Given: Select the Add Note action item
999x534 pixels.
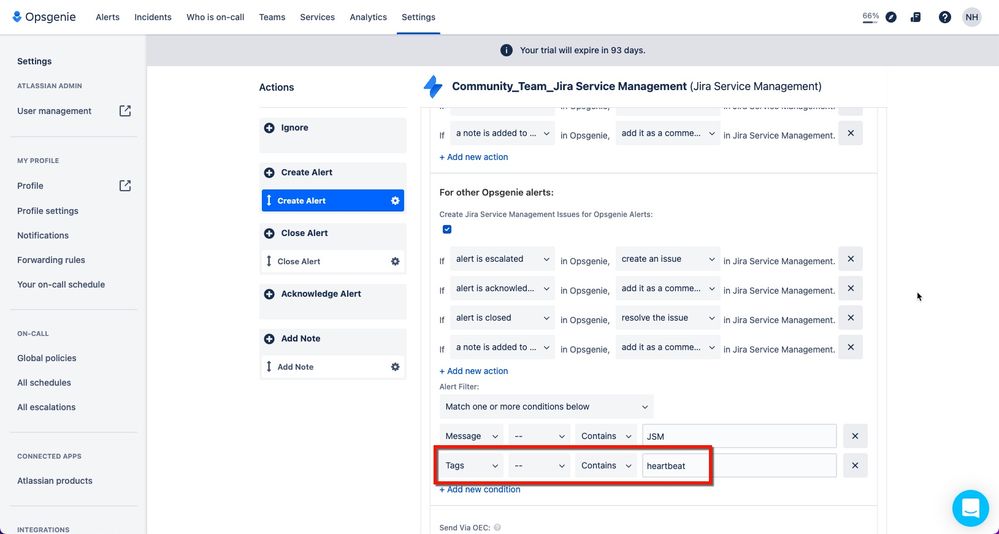Looking at the screenshot, I should (333, 367).
